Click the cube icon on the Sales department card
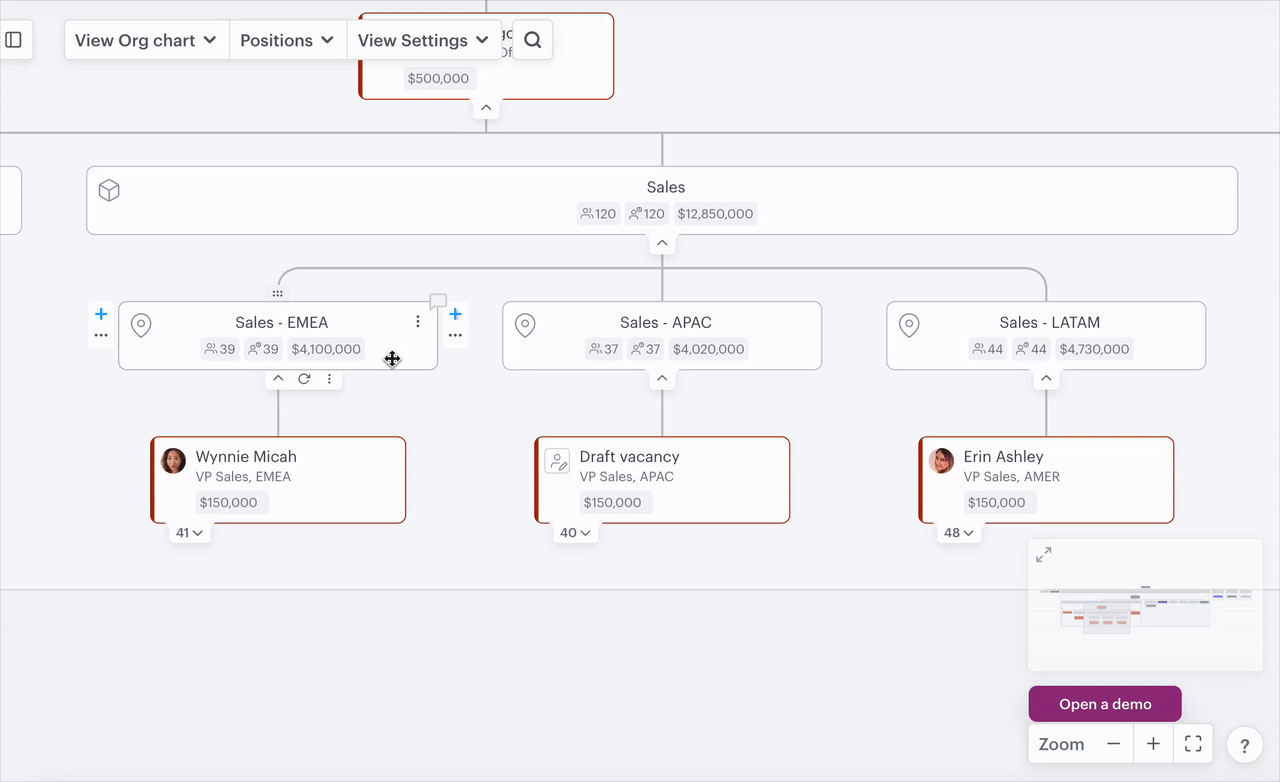The height and width of the screenshot is (782, 1280). tap(108, 190)
